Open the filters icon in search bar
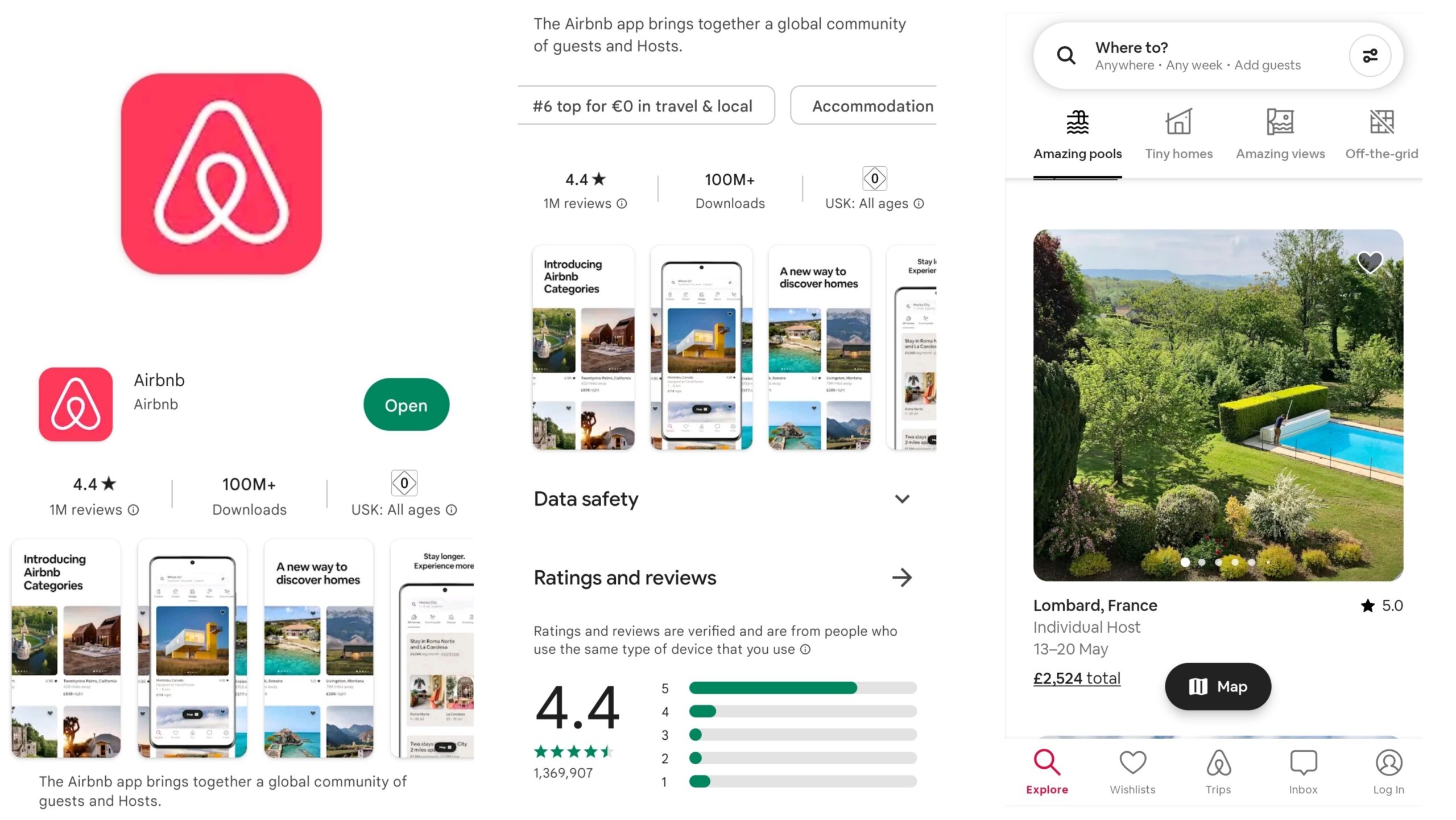The height and width of the screenshot is (820, 1456). 1370,56
